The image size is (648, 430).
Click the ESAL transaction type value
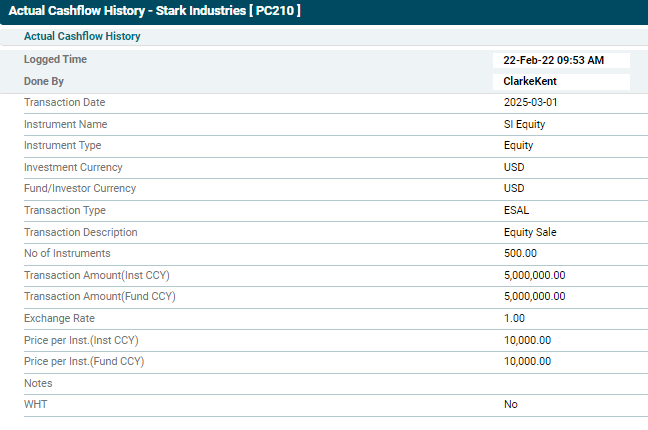516,211
